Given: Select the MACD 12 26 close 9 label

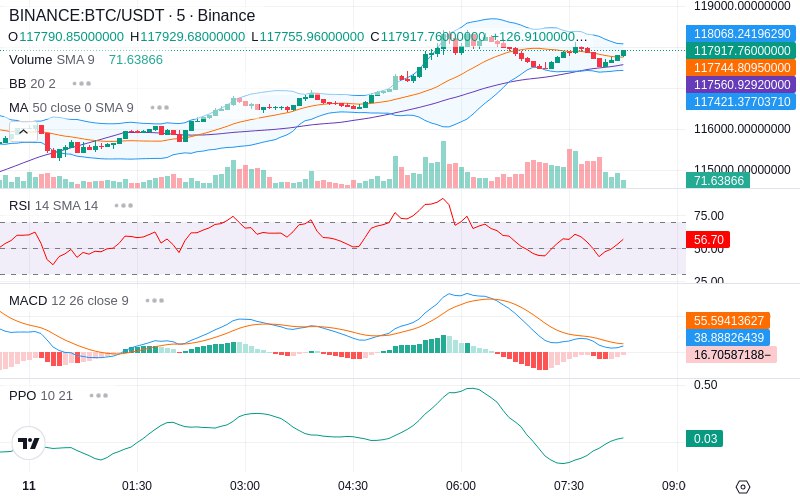Looking at the screenshot, I should click(68, 301).
